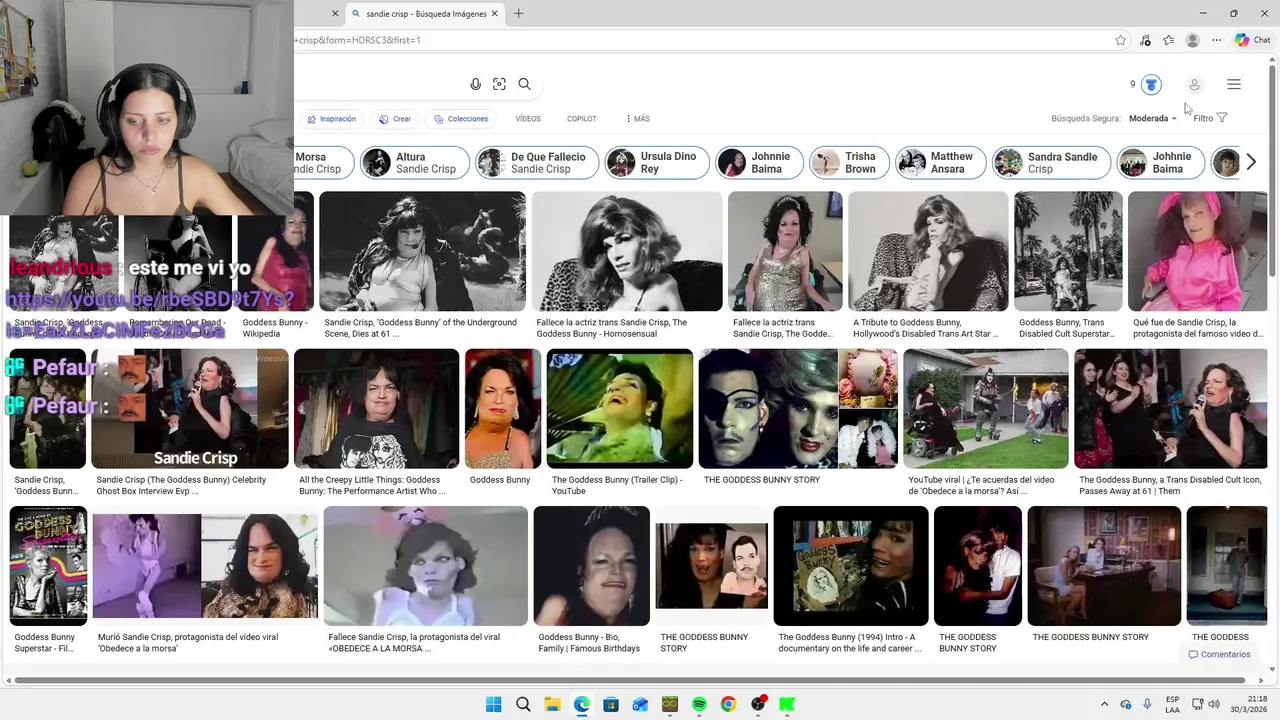This screenshot has height=720, width=1280.
Task: Open 'Goddess Bunny, Trans Disabled Cult Superstar' image
Action: (1068, 251)
